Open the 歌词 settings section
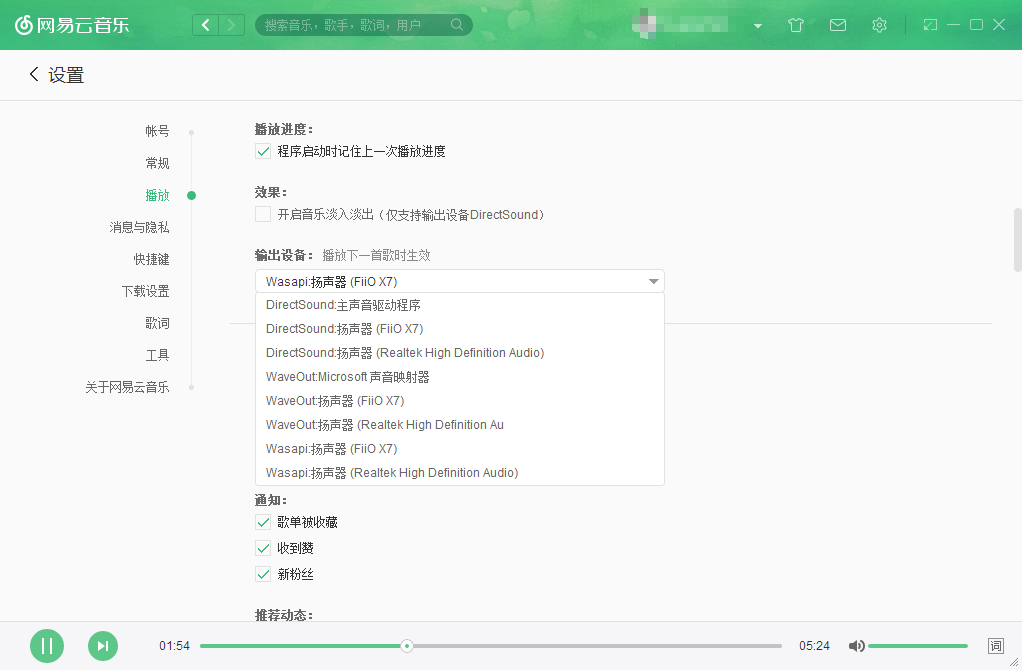 (157, 323)
